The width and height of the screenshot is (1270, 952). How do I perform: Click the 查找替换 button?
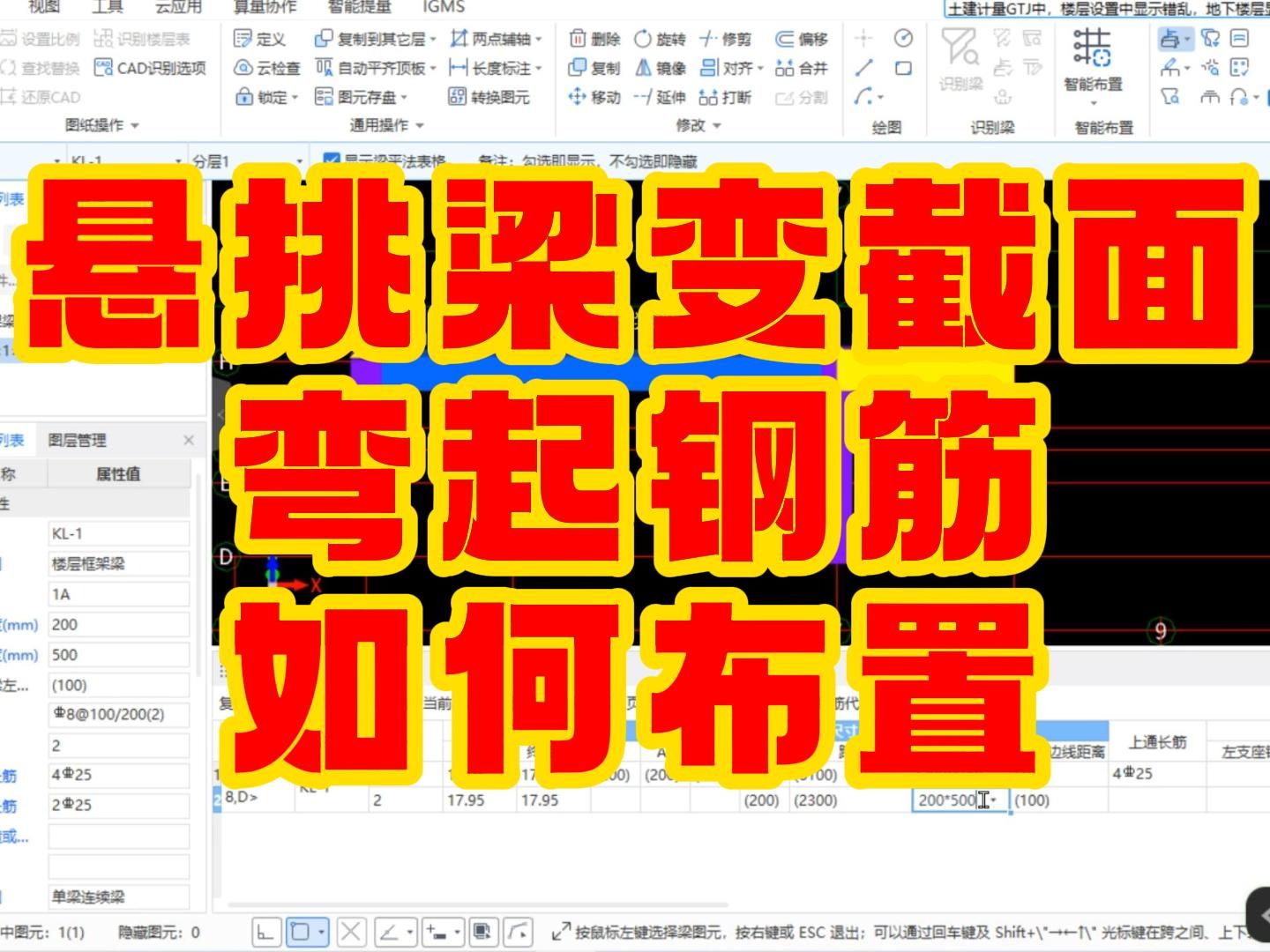click(50, 69)
